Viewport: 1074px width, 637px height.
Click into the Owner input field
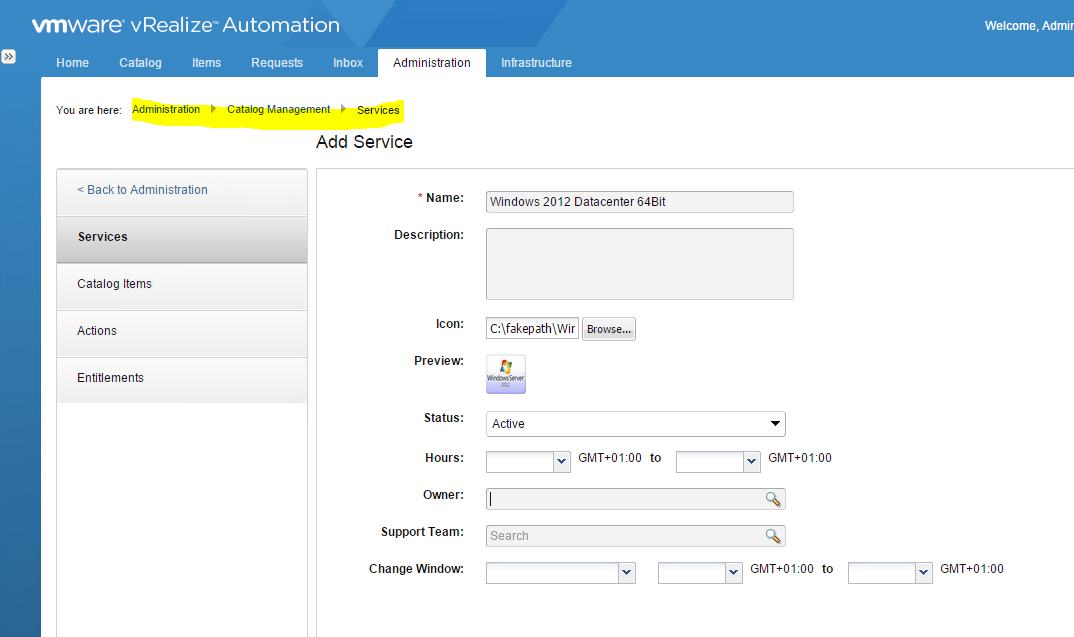coord(636,499)
